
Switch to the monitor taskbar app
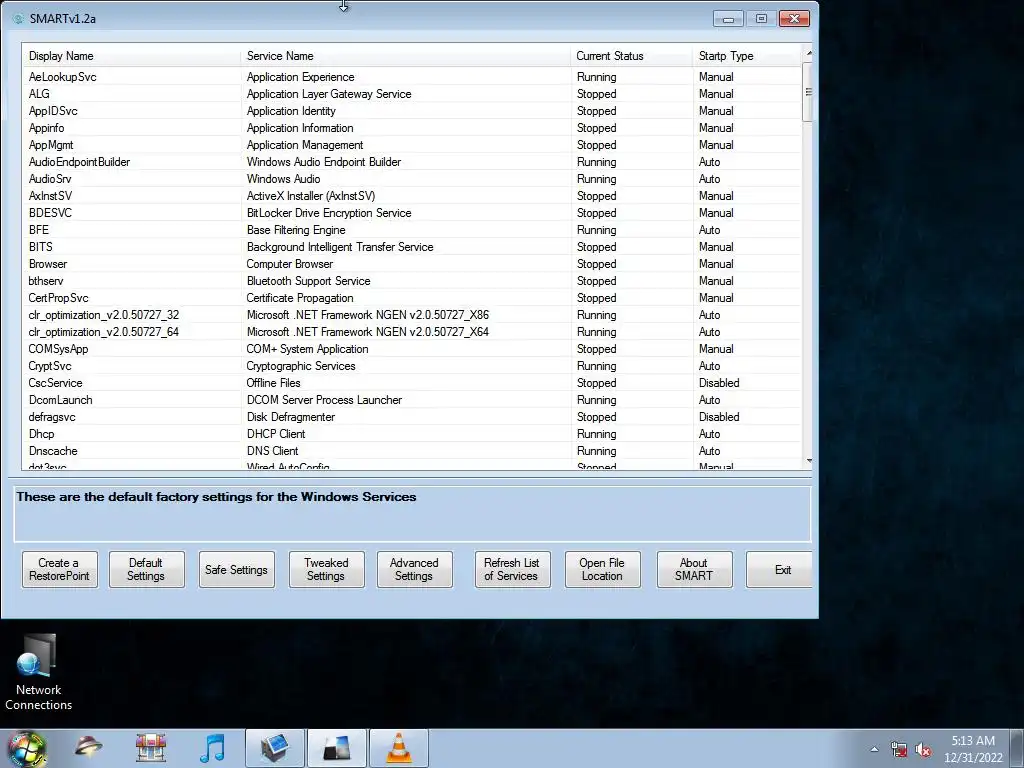pyautogui.click(x=274, y=748)
